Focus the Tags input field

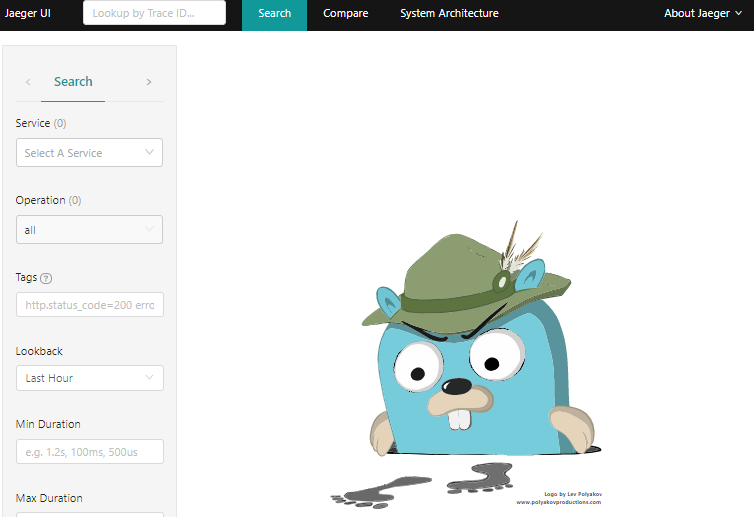pyautogui.click(x=90, y=304)
